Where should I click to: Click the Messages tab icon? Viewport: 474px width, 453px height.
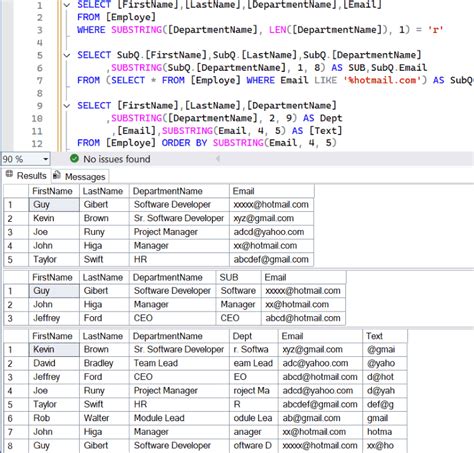[x=57, y=175]
